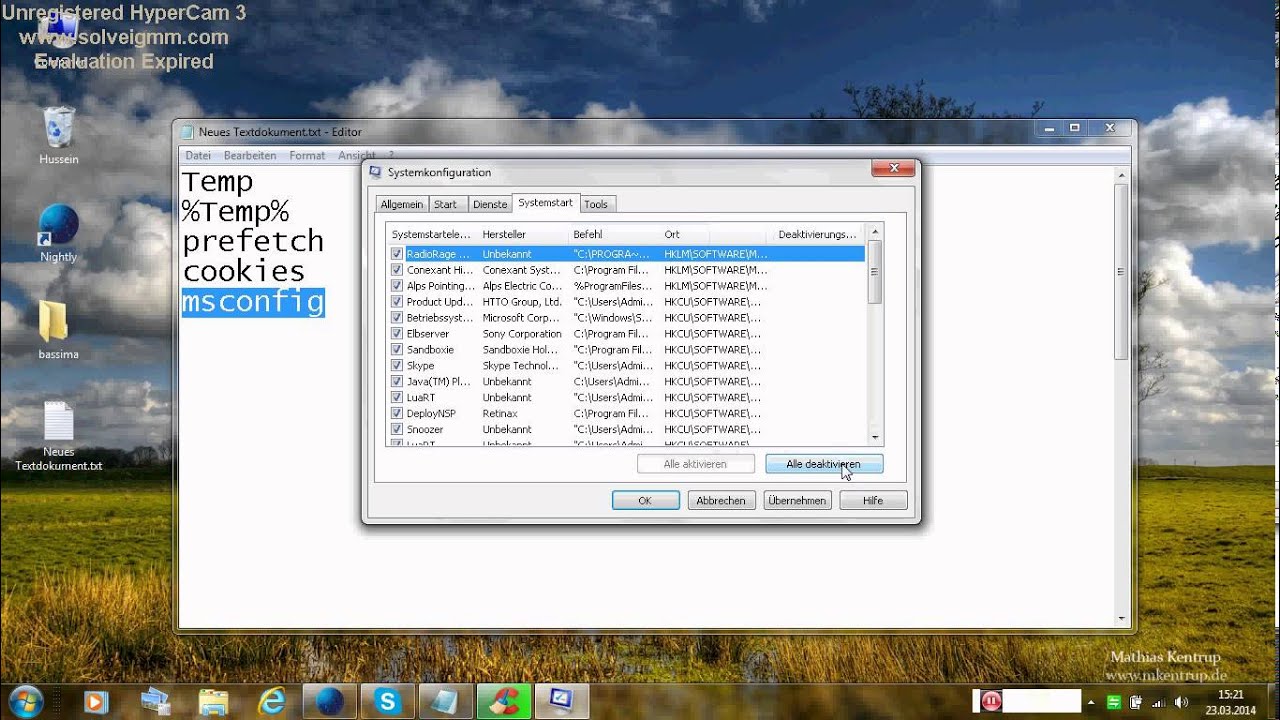Open Windows Explorer folder icon in taskbar
Image resolution: width=1280 pixels, height=720 pixels.
(x=212, y=701)
